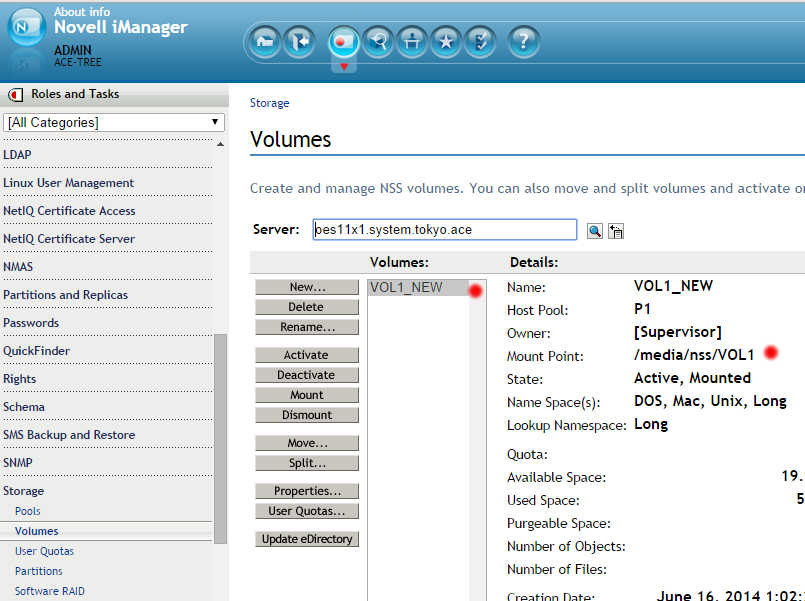Image resolution: width=805 pixels, height=601 pixels.
Task: Click the About info link
Action: [82, 11]
